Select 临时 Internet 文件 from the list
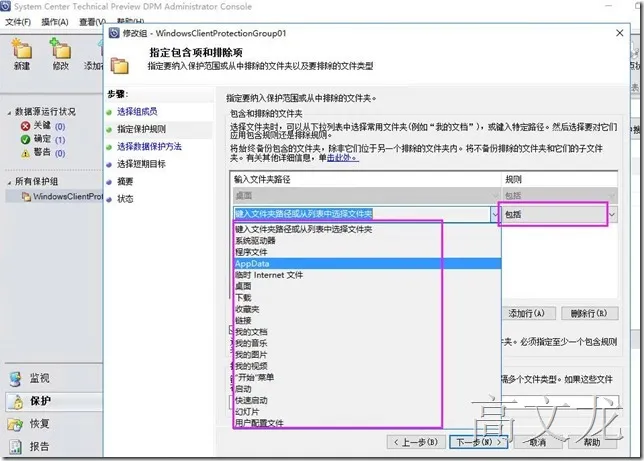 pyautogui.click(x=367, y=275)
